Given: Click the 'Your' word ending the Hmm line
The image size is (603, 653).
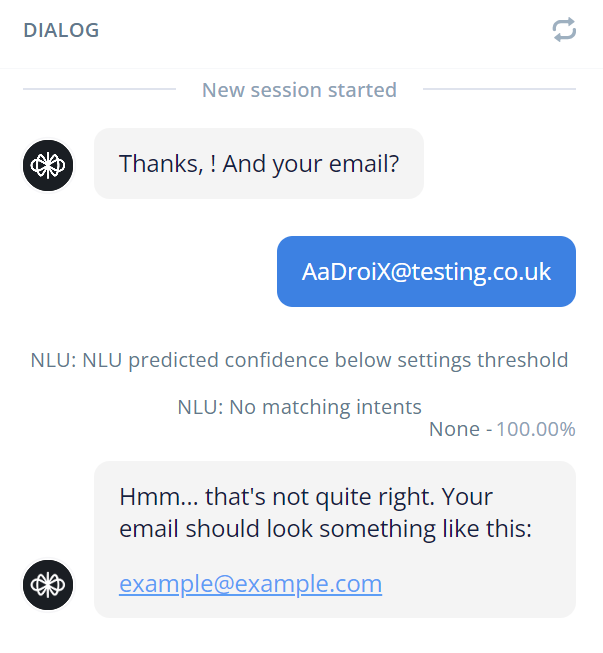Looking at the screenshot, I should pos(467,497).
